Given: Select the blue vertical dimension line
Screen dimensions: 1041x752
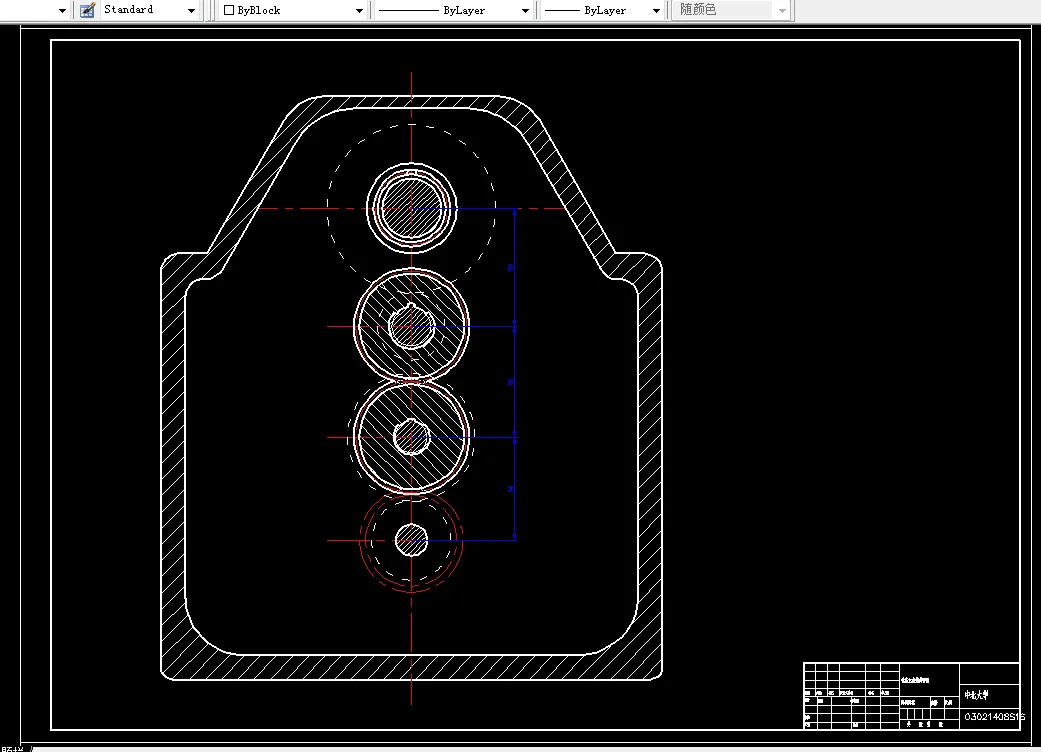Looking at the screenshot, I should [x=515, y=374].
